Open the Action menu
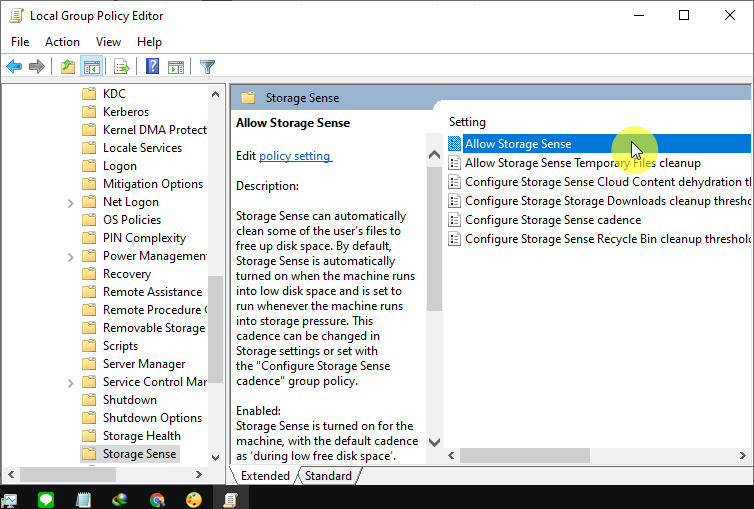The image size is (754, 509). pyautogui.click(x=62, y=42)
